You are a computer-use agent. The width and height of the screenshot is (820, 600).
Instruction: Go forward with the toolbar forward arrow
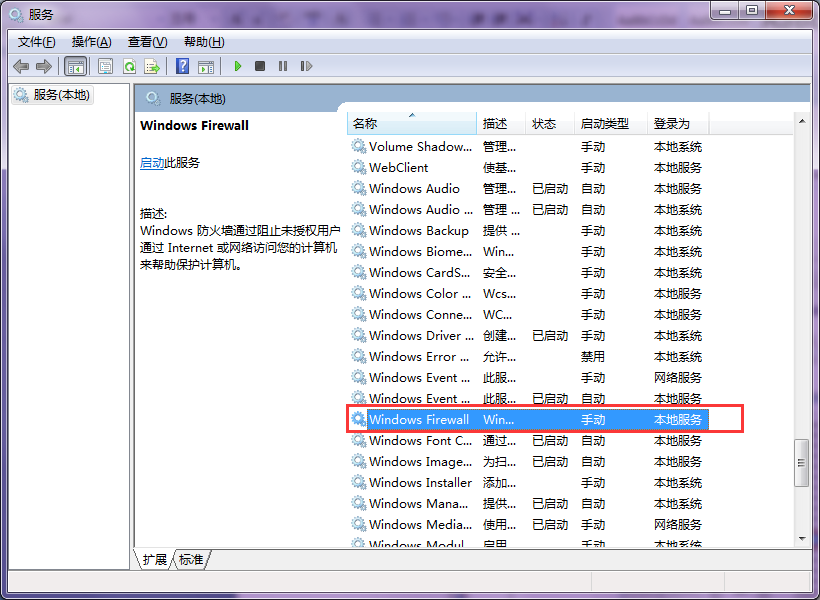tap(44, 66)
